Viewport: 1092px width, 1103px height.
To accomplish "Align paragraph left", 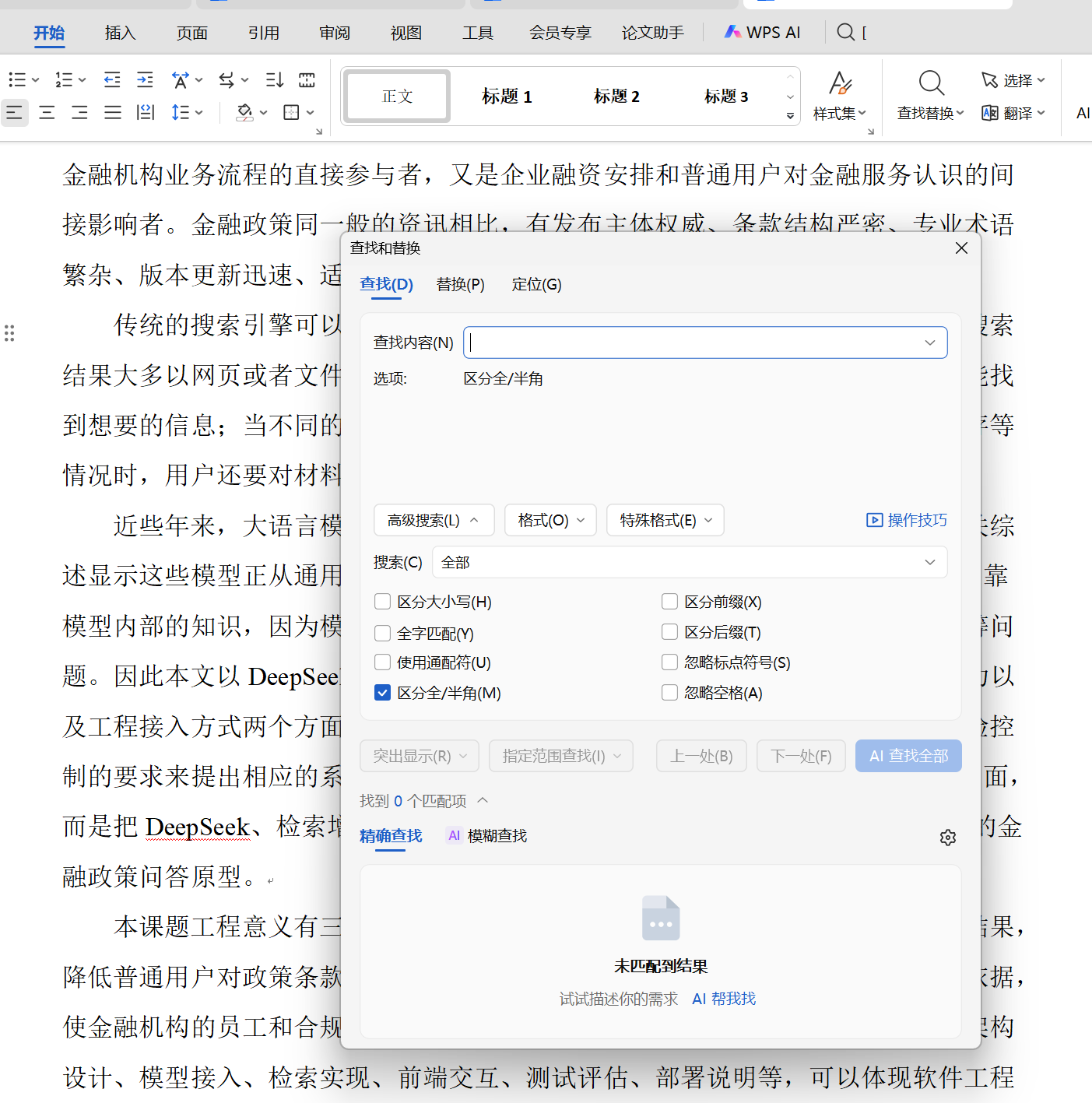I will (x=14, y=113).
